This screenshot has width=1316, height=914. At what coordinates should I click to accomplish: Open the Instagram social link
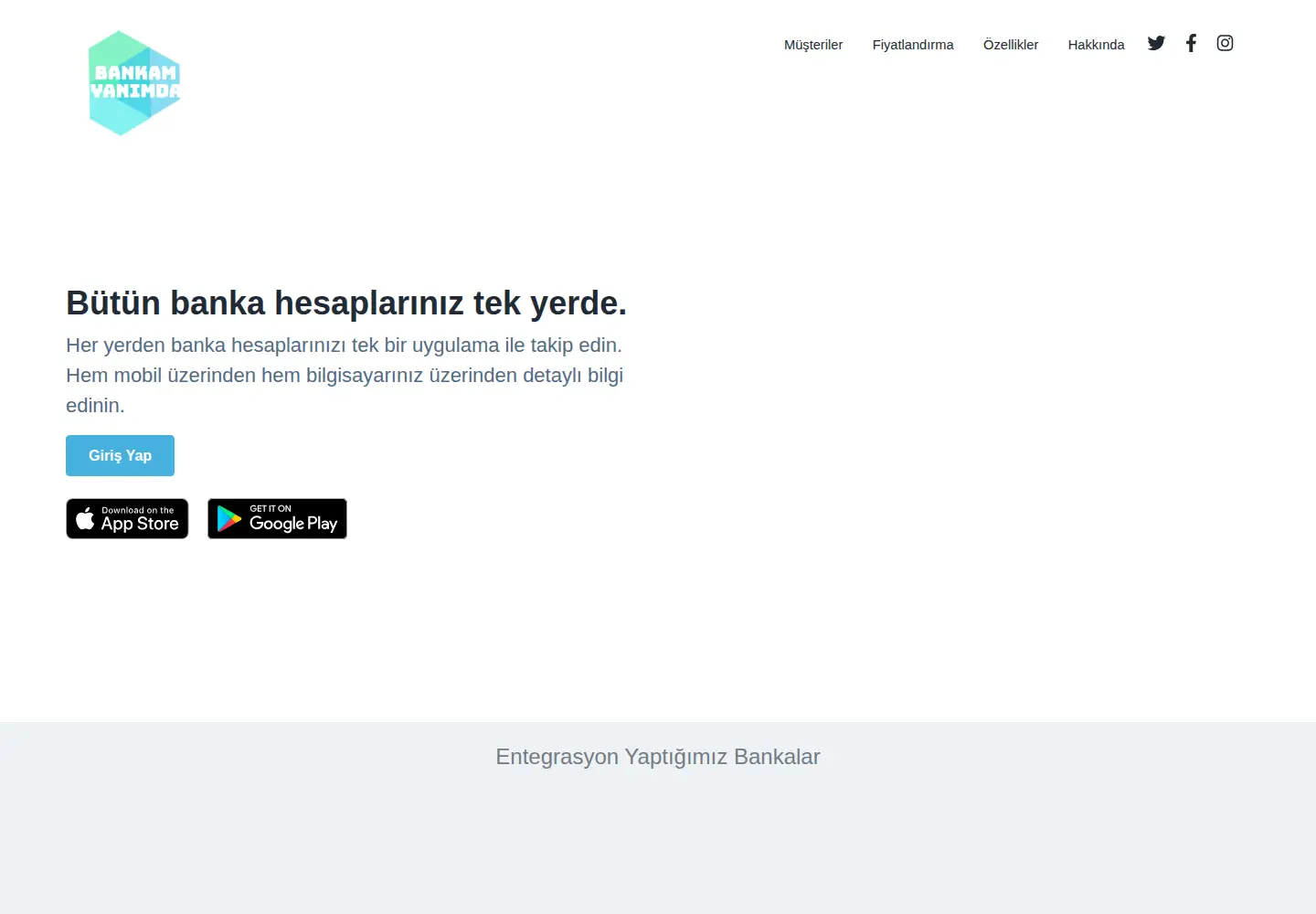tap(1225, 43)
